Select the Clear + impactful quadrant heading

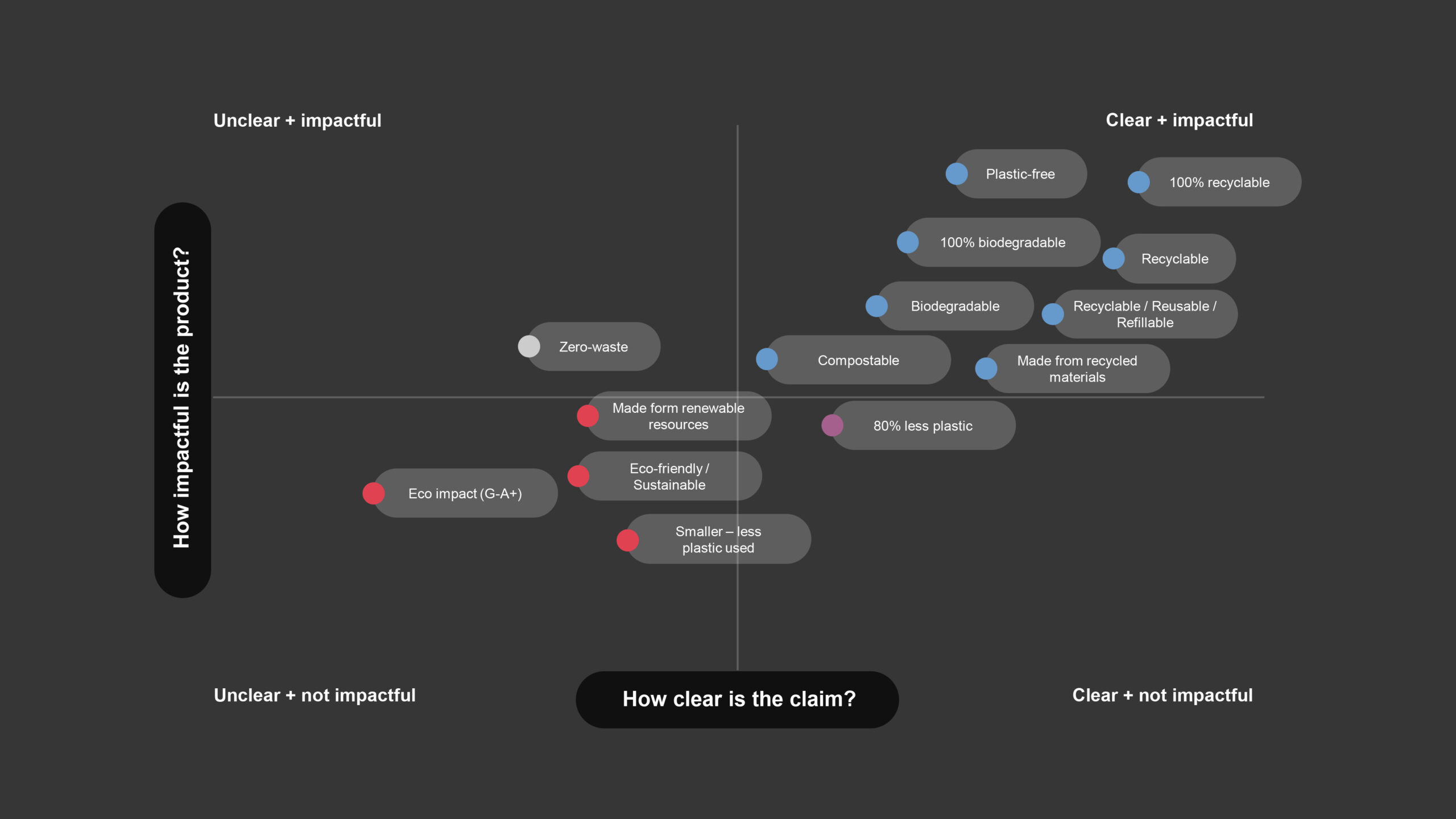1180,120
